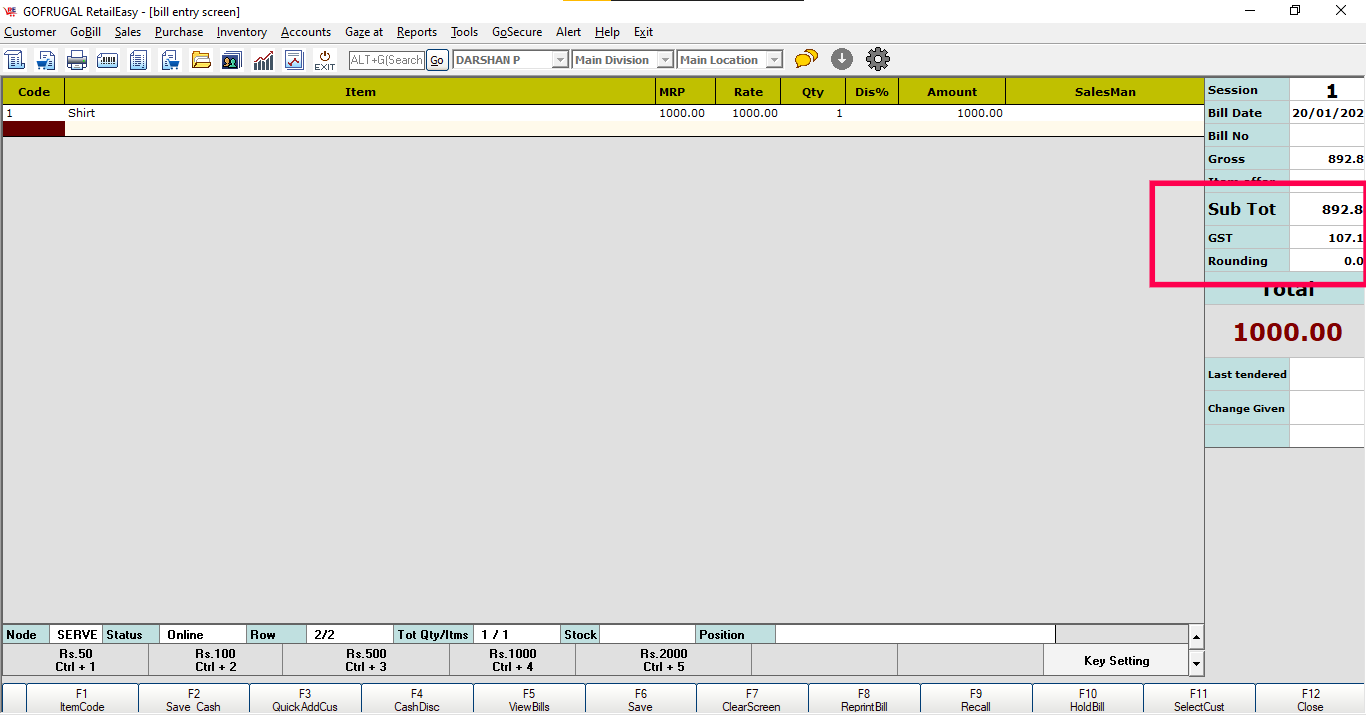The image size is (1366, 715).
Task: Click the round download arrow icon
Action: click(x=842, y=60)
